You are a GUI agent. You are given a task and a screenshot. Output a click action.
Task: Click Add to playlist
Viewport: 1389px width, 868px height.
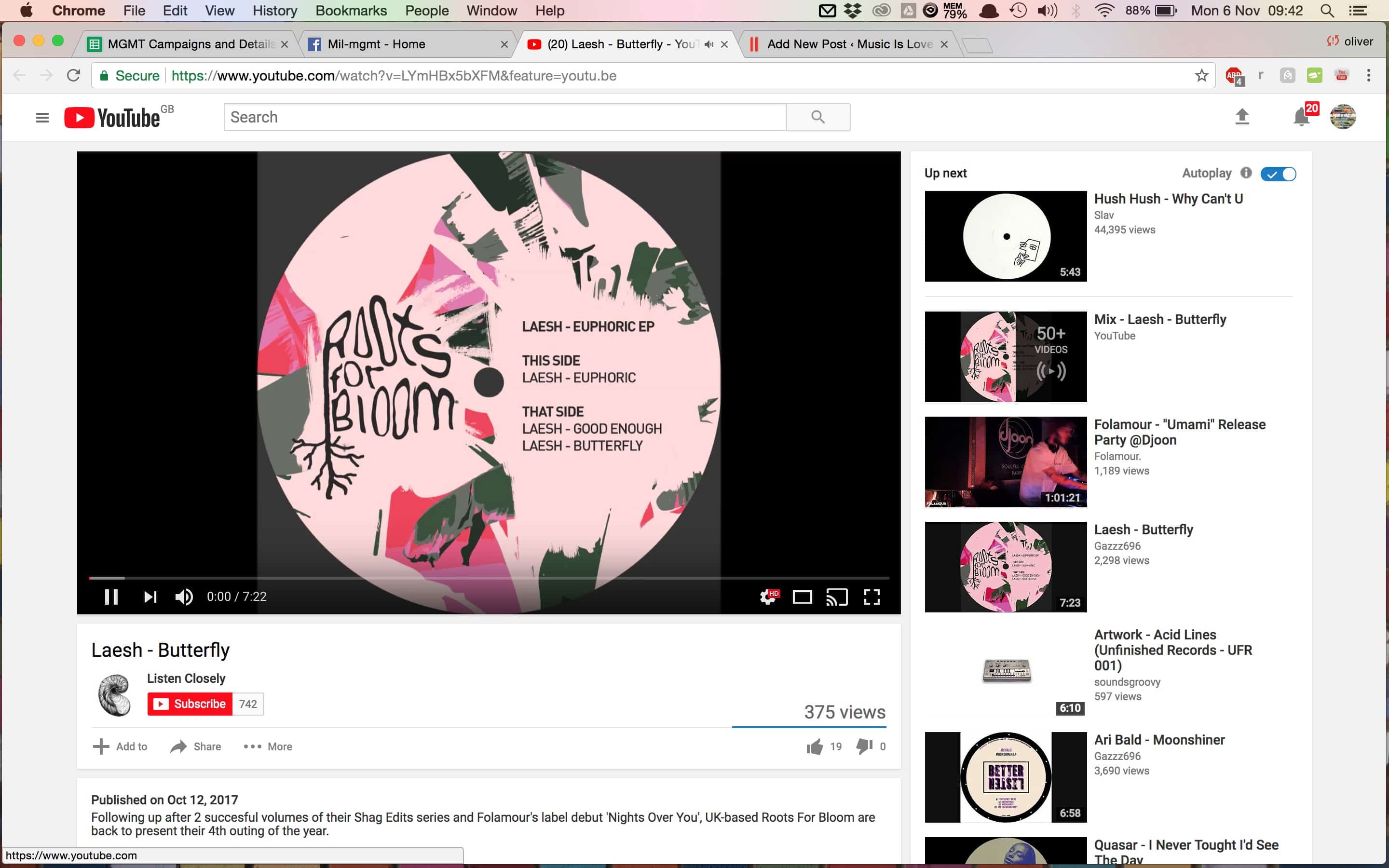[120, 746]
